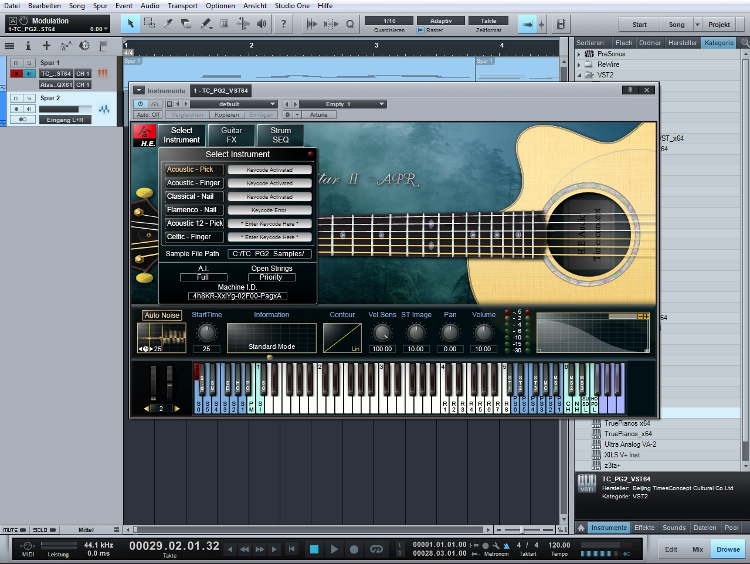
Task: Expand the PreSonus folder
Action: [x=579, y=54]
